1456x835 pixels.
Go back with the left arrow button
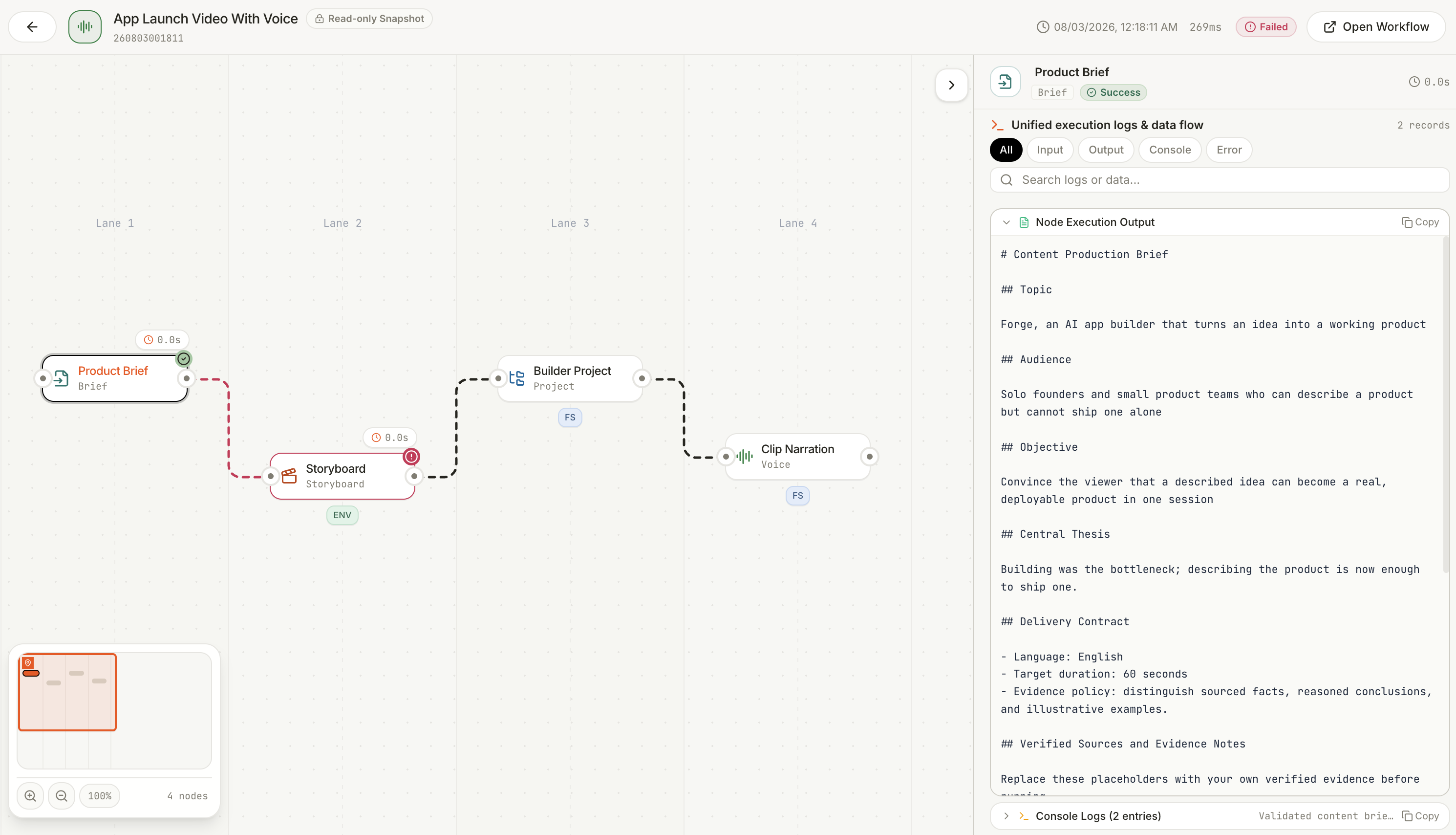tap(32, 26)
